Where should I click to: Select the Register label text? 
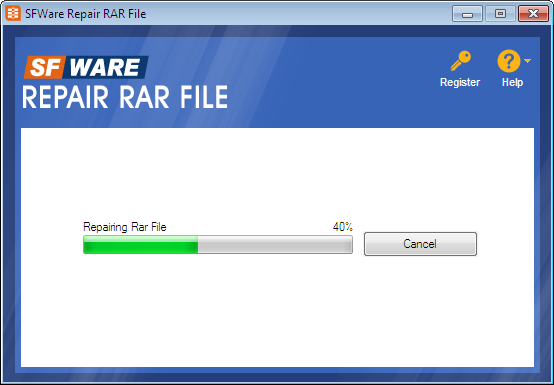point(460,82)
